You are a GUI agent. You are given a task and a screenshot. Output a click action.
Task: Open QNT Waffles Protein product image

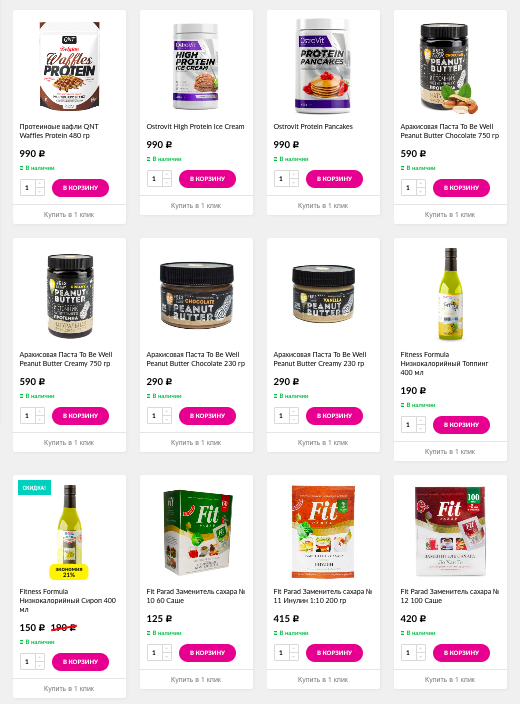point(69,66)
